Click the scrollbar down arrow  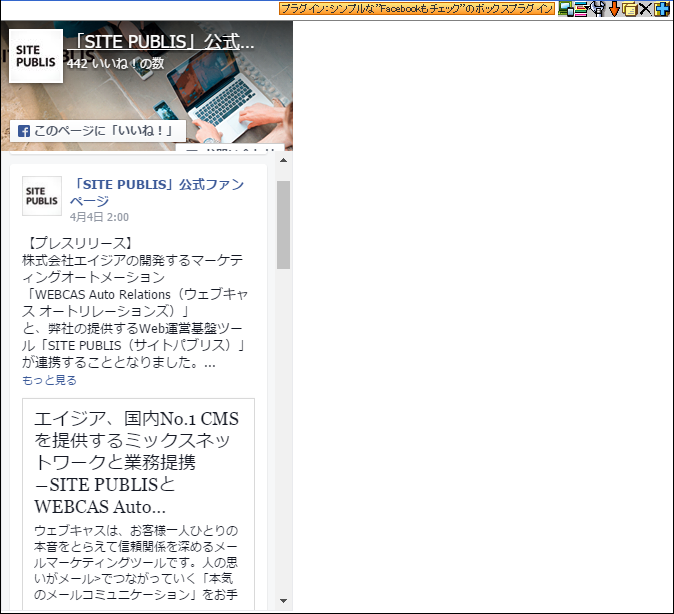coord(284,600)
